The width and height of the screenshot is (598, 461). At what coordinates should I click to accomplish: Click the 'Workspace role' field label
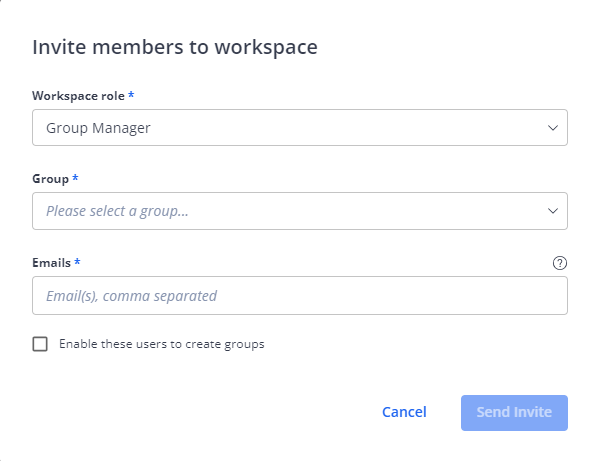[x=78, y=96]
